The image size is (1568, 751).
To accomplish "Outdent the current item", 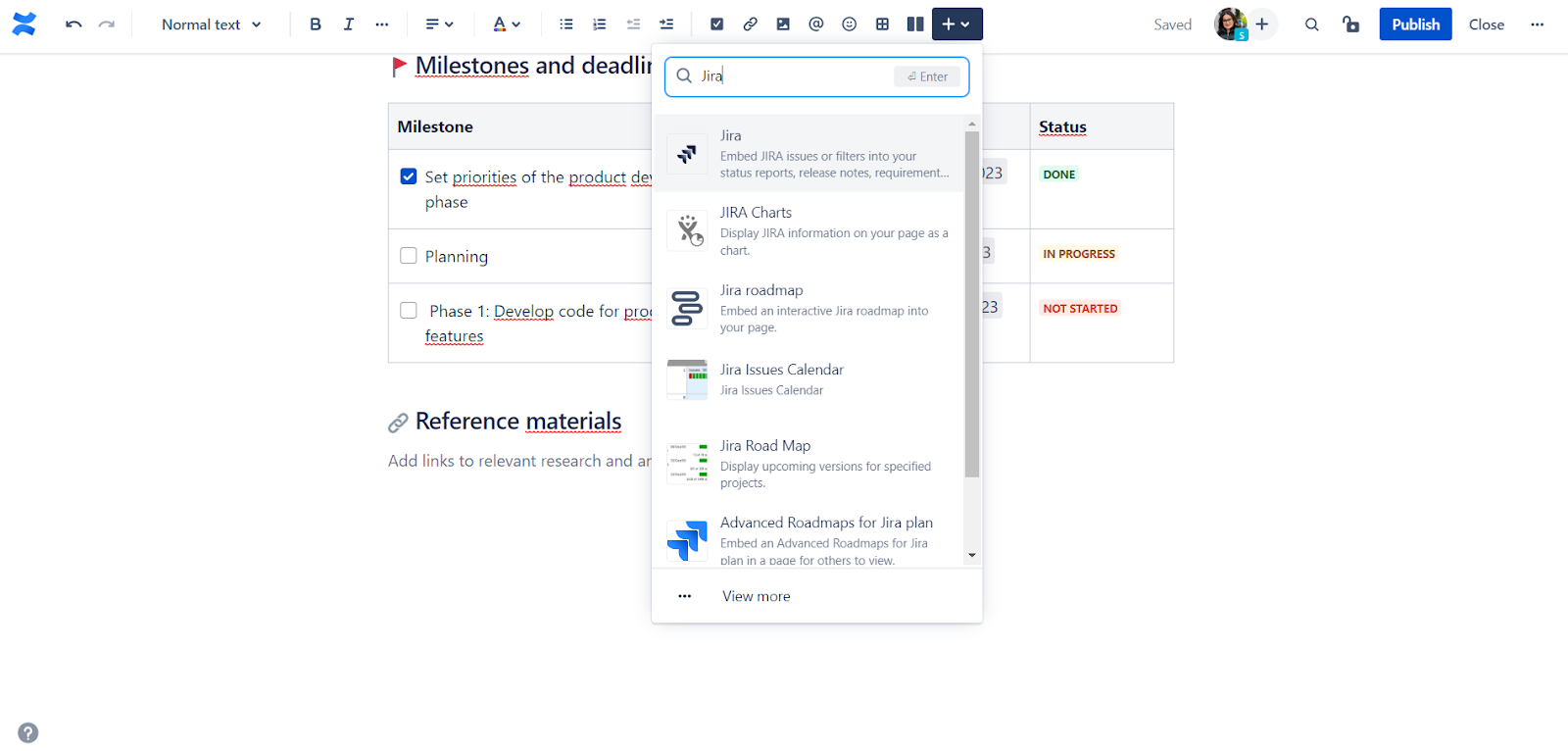I will pos(633,25).
